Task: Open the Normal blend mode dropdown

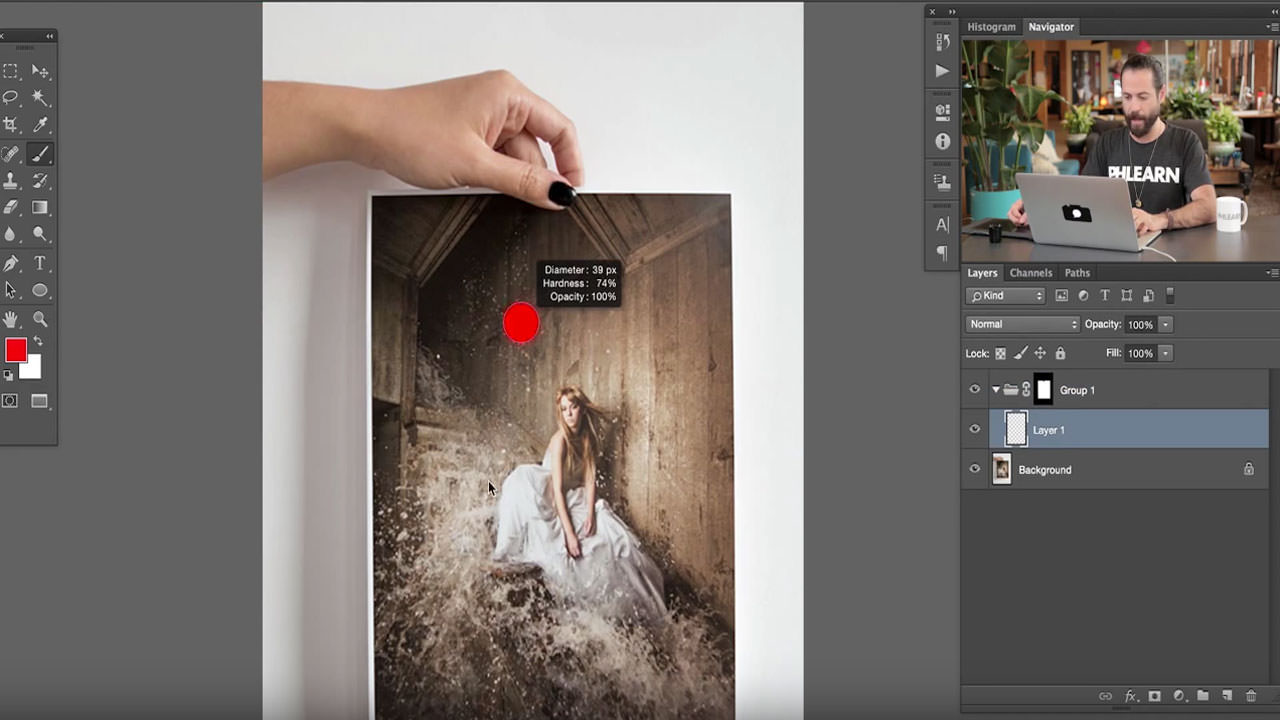Action: [1023, 324]
